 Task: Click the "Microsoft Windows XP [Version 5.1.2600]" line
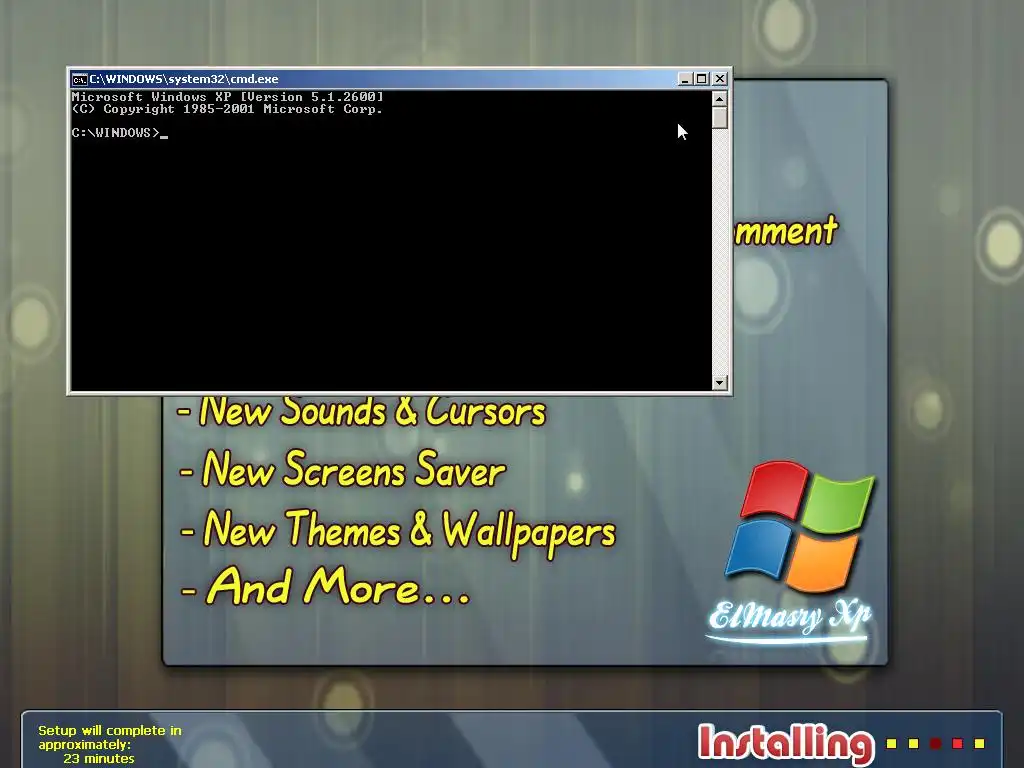tap(227, 97)
